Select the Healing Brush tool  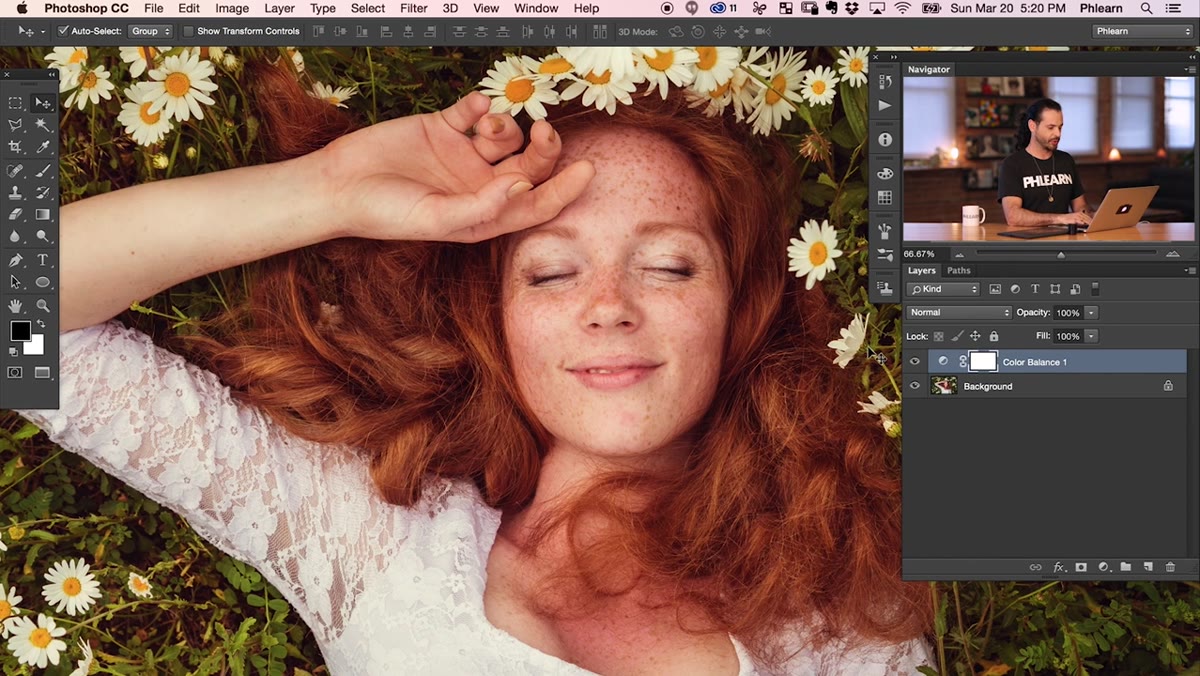click(16, 171)
